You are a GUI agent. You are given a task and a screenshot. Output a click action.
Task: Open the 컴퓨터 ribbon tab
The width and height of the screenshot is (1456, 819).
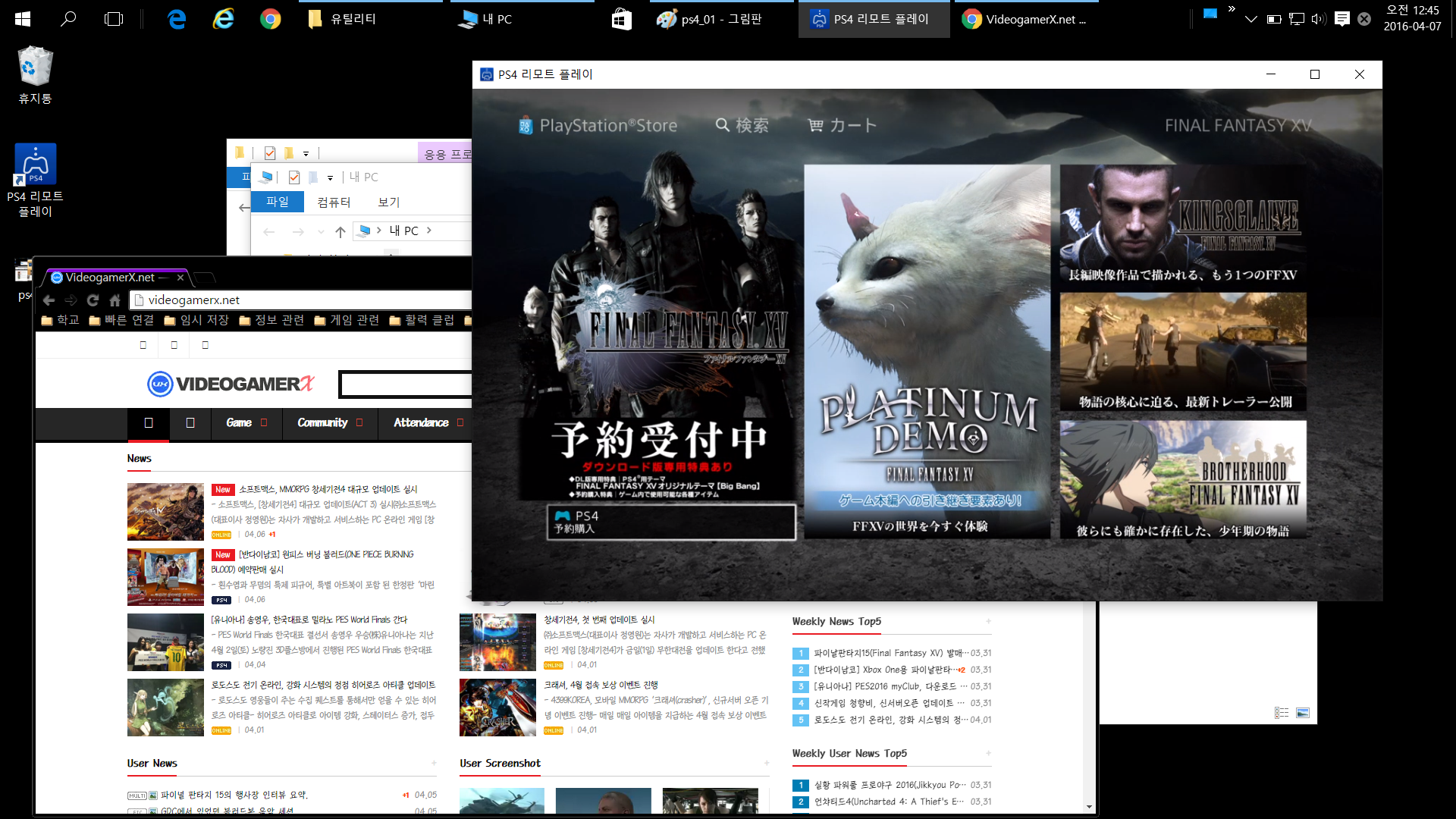click(x=334, y=202)
